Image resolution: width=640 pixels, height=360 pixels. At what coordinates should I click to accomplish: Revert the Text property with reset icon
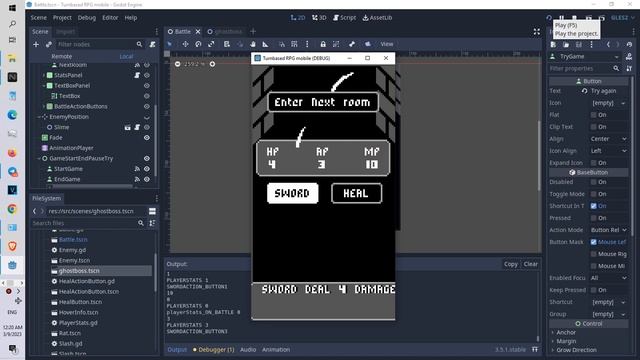click(x=584, y=91)
